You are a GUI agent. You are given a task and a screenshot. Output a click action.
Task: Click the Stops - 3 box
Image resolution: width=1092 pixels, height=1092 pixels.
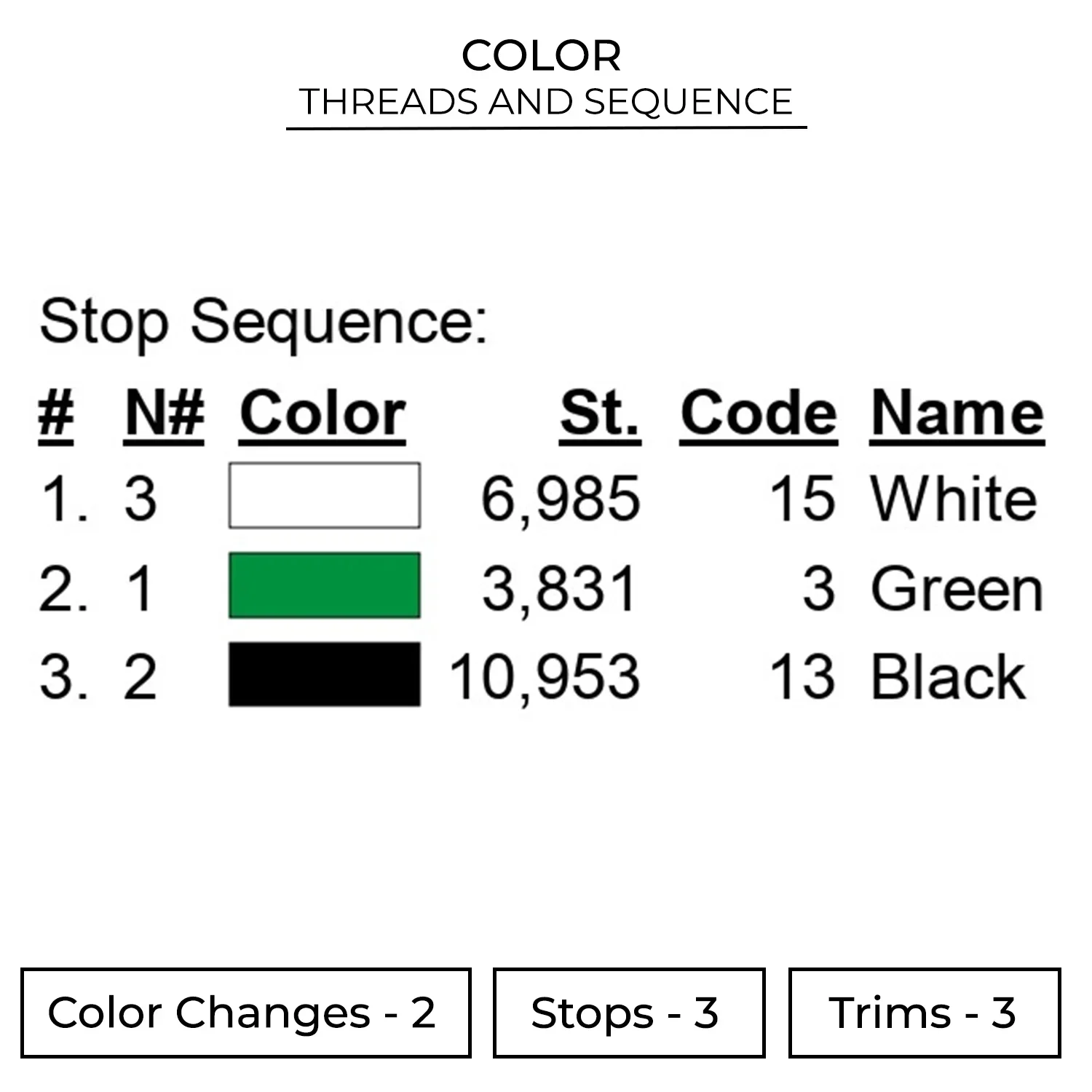point(628,1013)
